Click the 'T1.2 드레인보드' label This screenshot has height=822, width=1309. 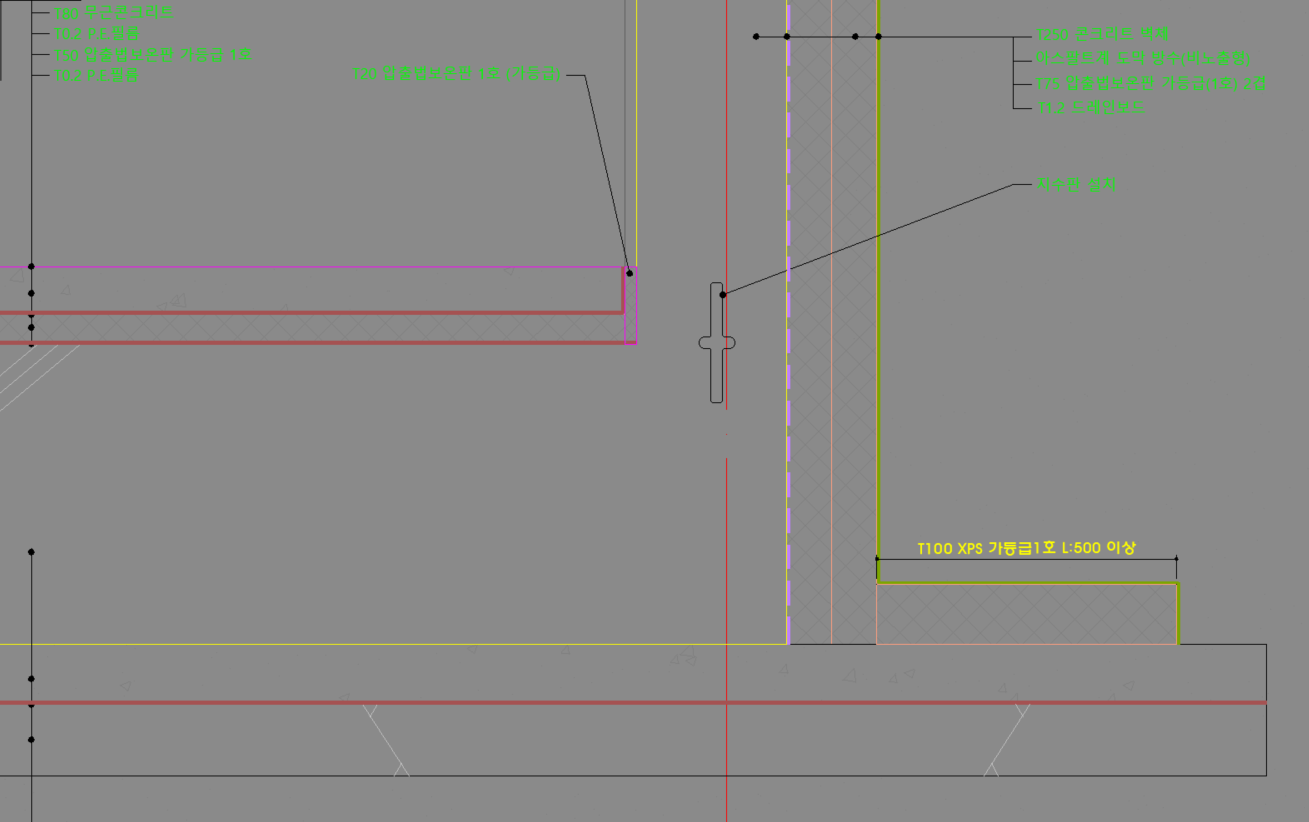tap(1091, 107)
